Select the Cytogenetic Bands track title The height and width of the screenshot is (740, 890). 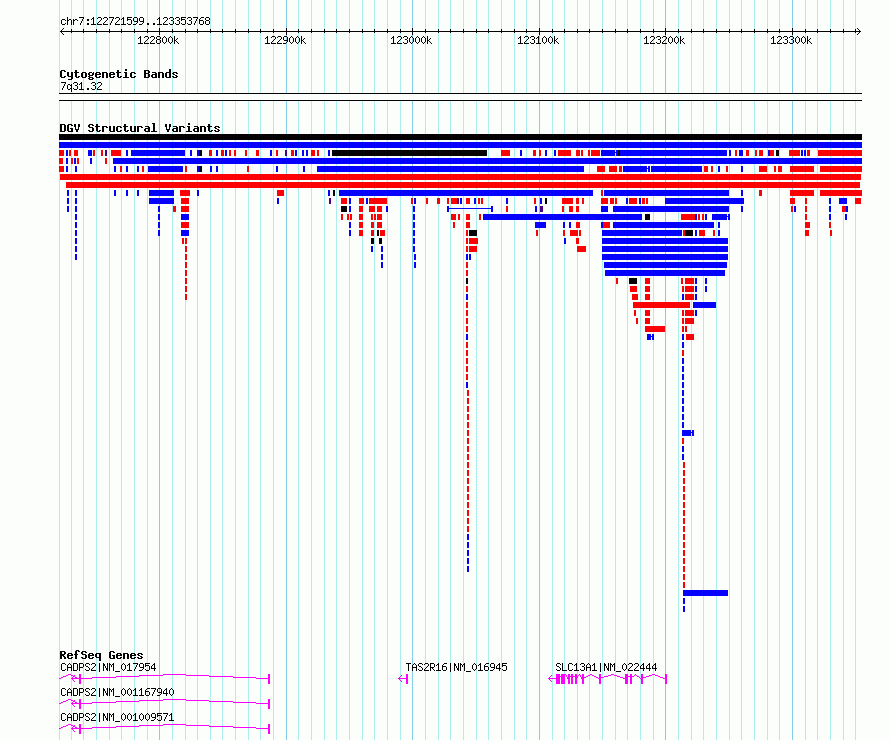coord(119,74)
